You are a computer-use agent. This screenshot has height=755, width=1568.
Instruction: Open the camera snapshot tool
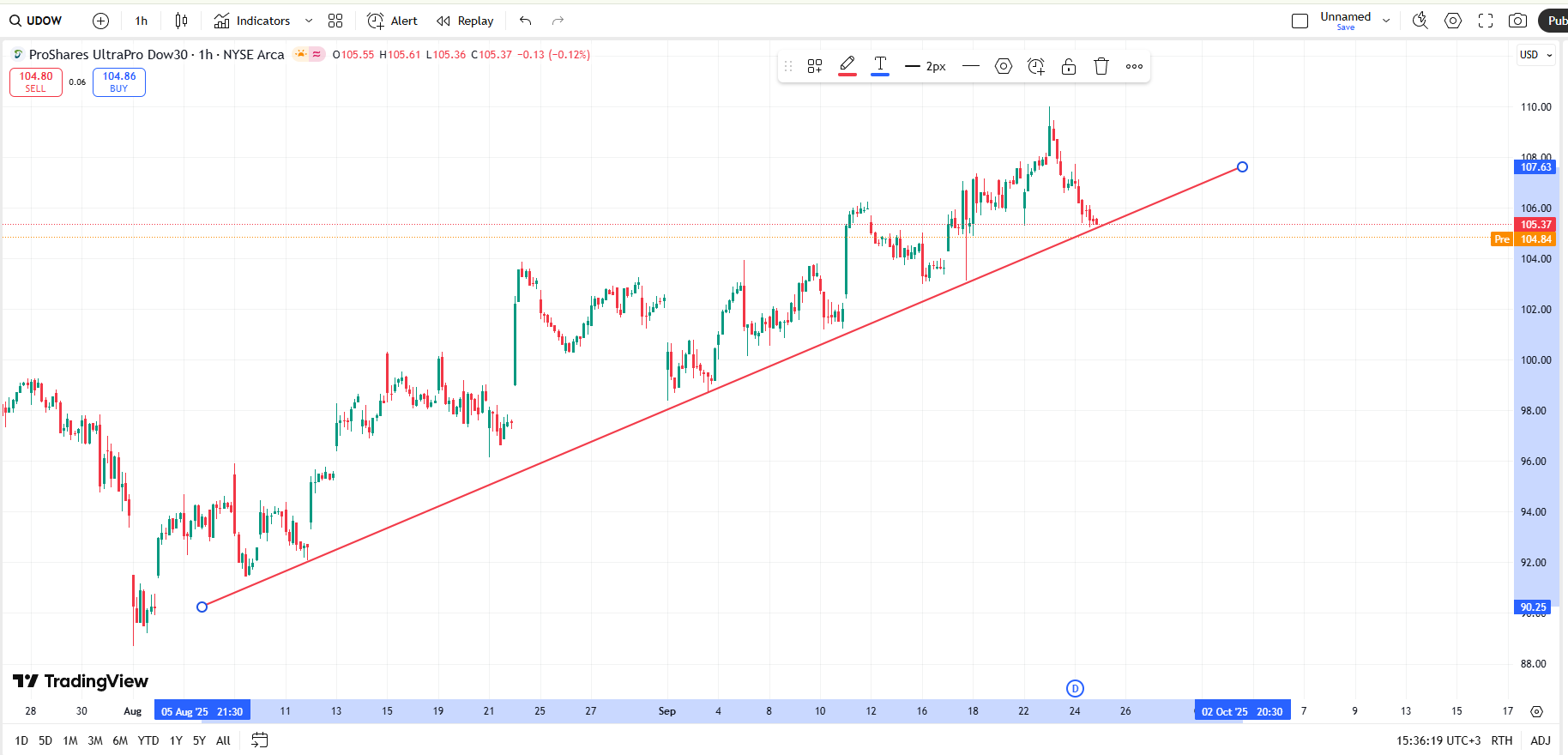point(1517,21)
